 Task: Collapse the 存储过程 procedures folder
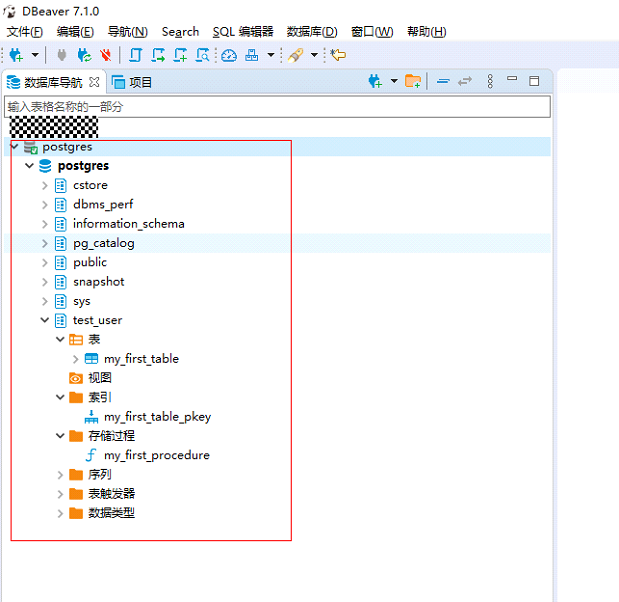60,436
